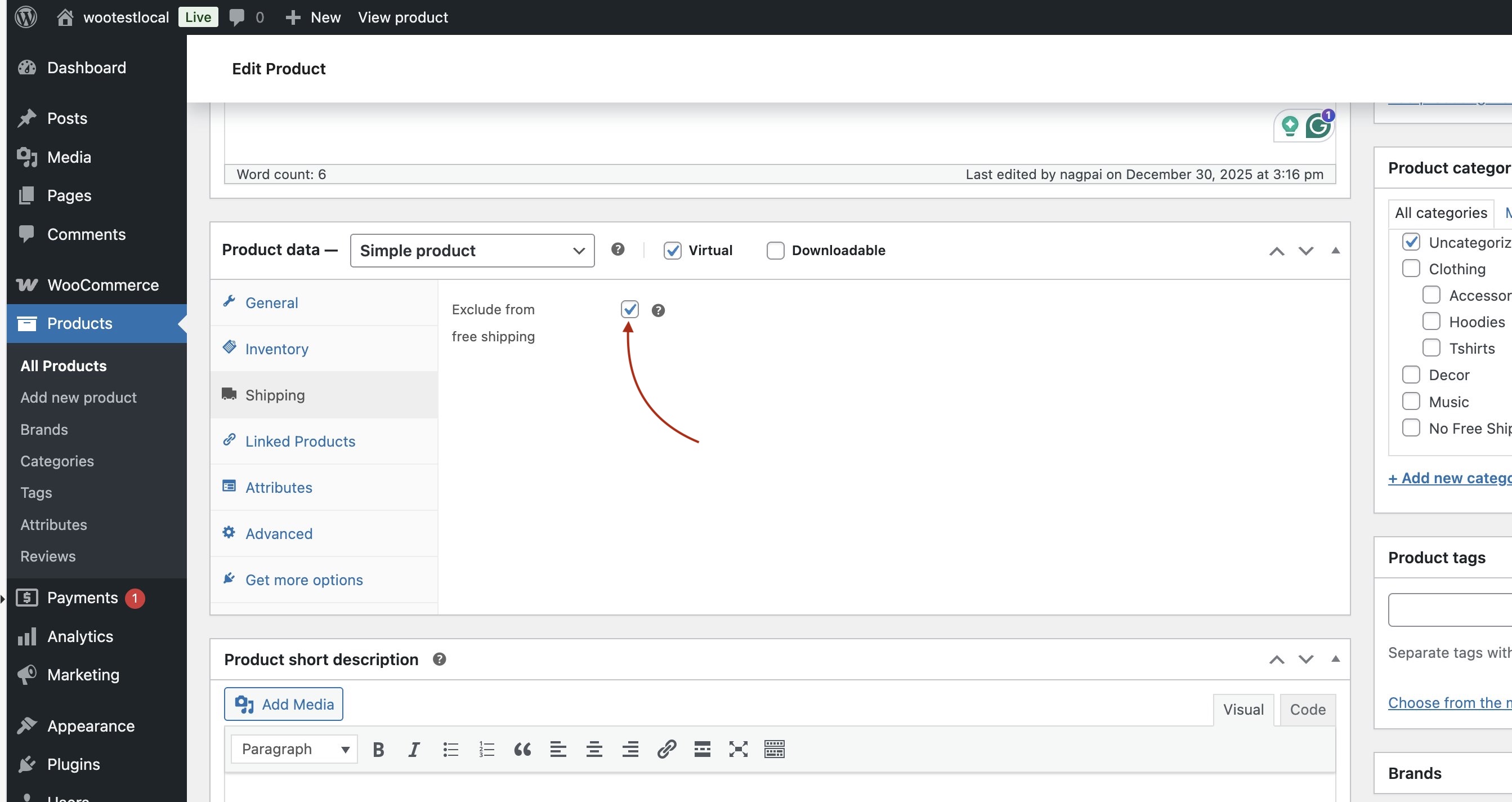Enable the Downloadable checkbox
This screenshot has width=1512, height=802.
coord(775,251)
